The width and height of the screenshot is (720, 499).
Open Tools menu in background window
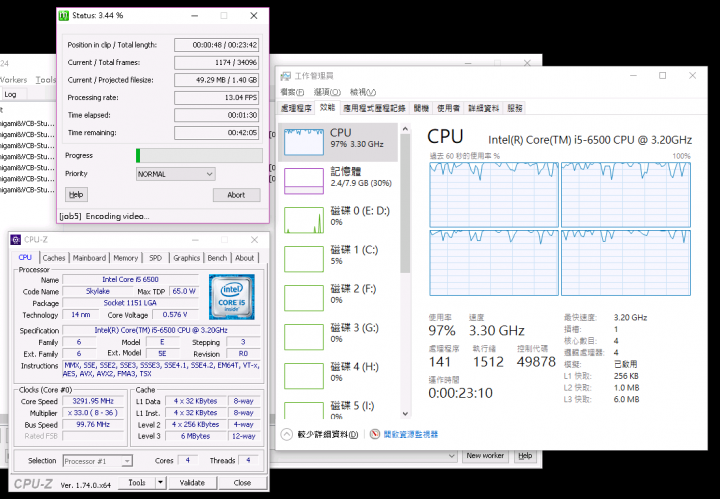[x=46, y=80]
